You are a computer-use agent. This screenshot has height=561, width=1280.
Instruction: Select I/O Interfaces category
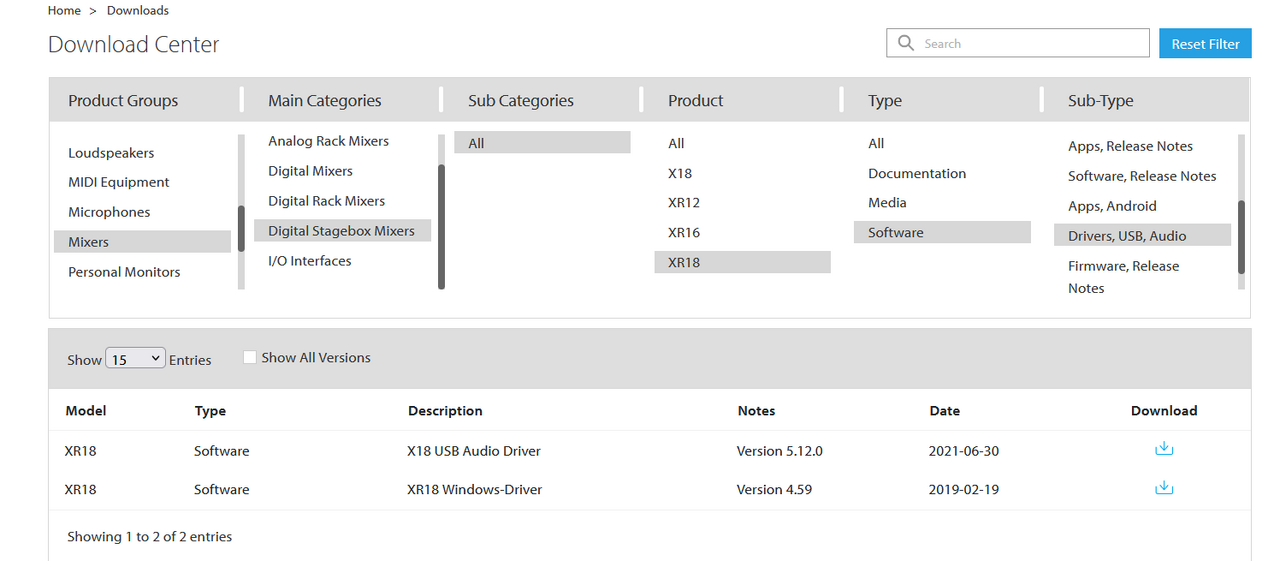tap(310, 261)
